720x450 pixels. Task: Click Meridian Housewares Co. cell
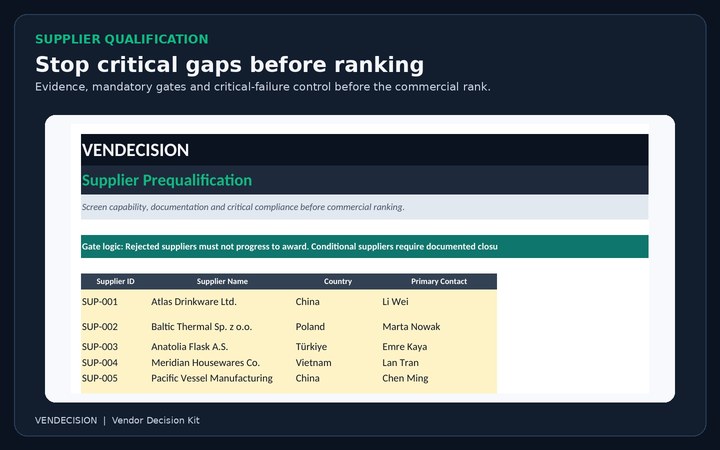pos(205,363)
